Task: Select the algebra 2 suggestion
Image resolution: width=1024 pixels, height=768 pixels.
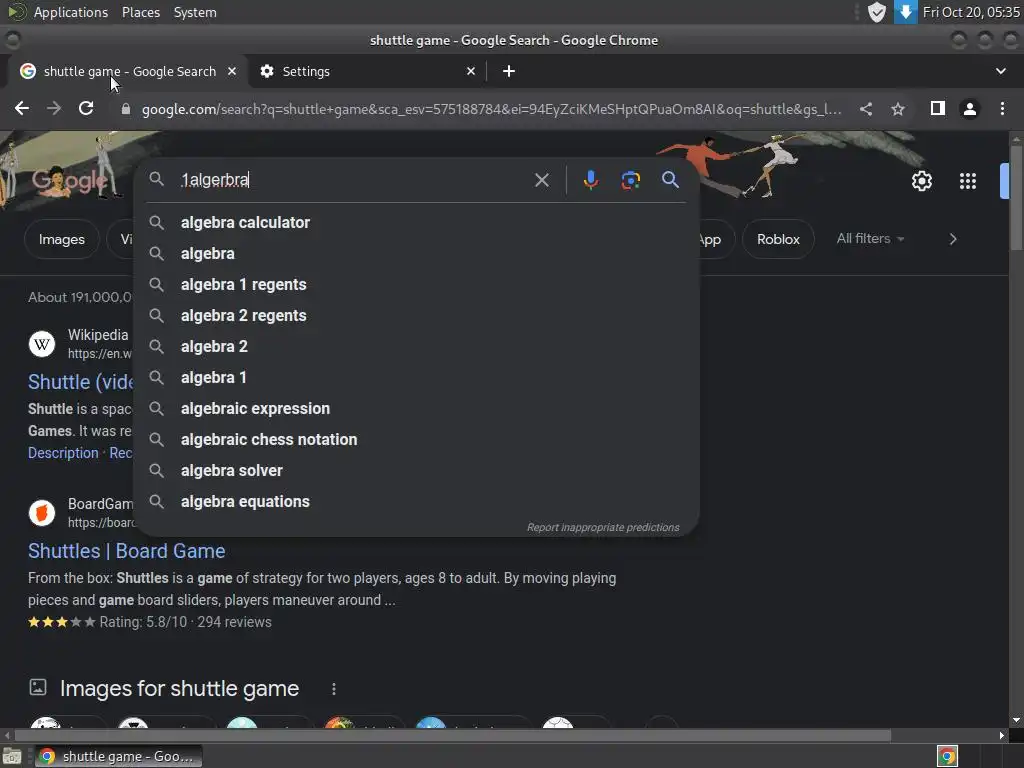Action: coord(417,346)
